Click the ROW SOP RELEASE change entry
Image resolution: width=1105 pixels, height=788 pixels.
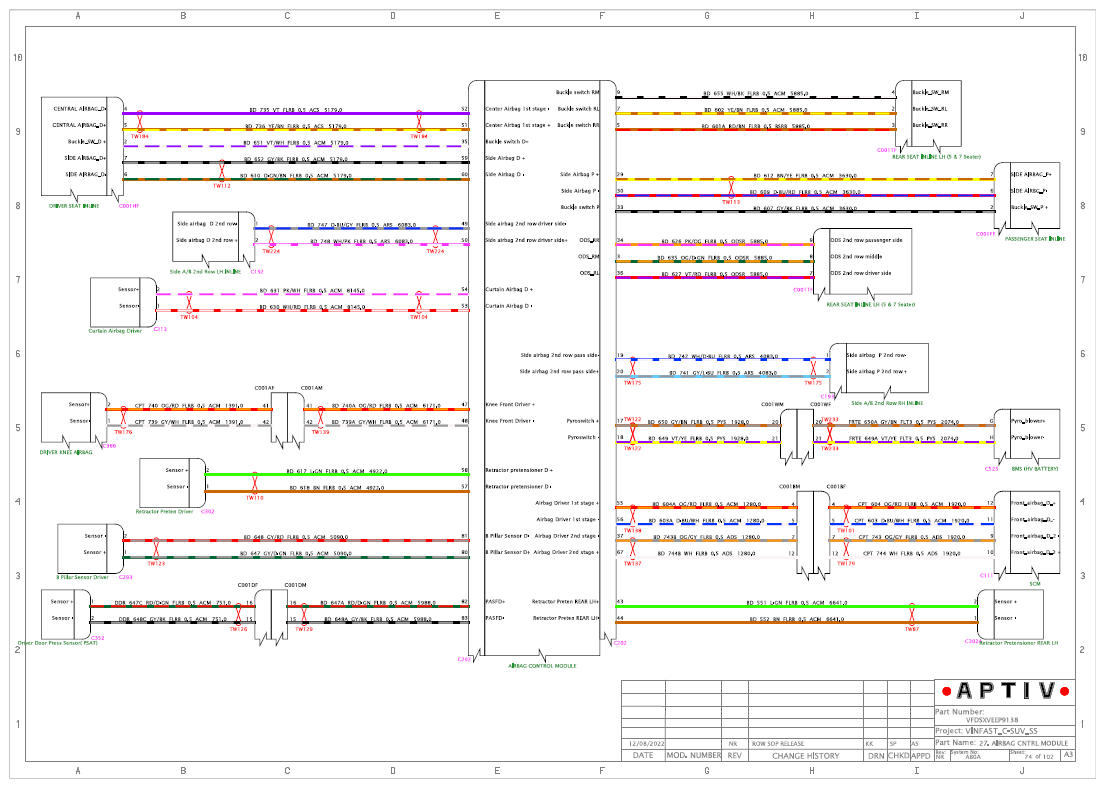pos(777,744)
